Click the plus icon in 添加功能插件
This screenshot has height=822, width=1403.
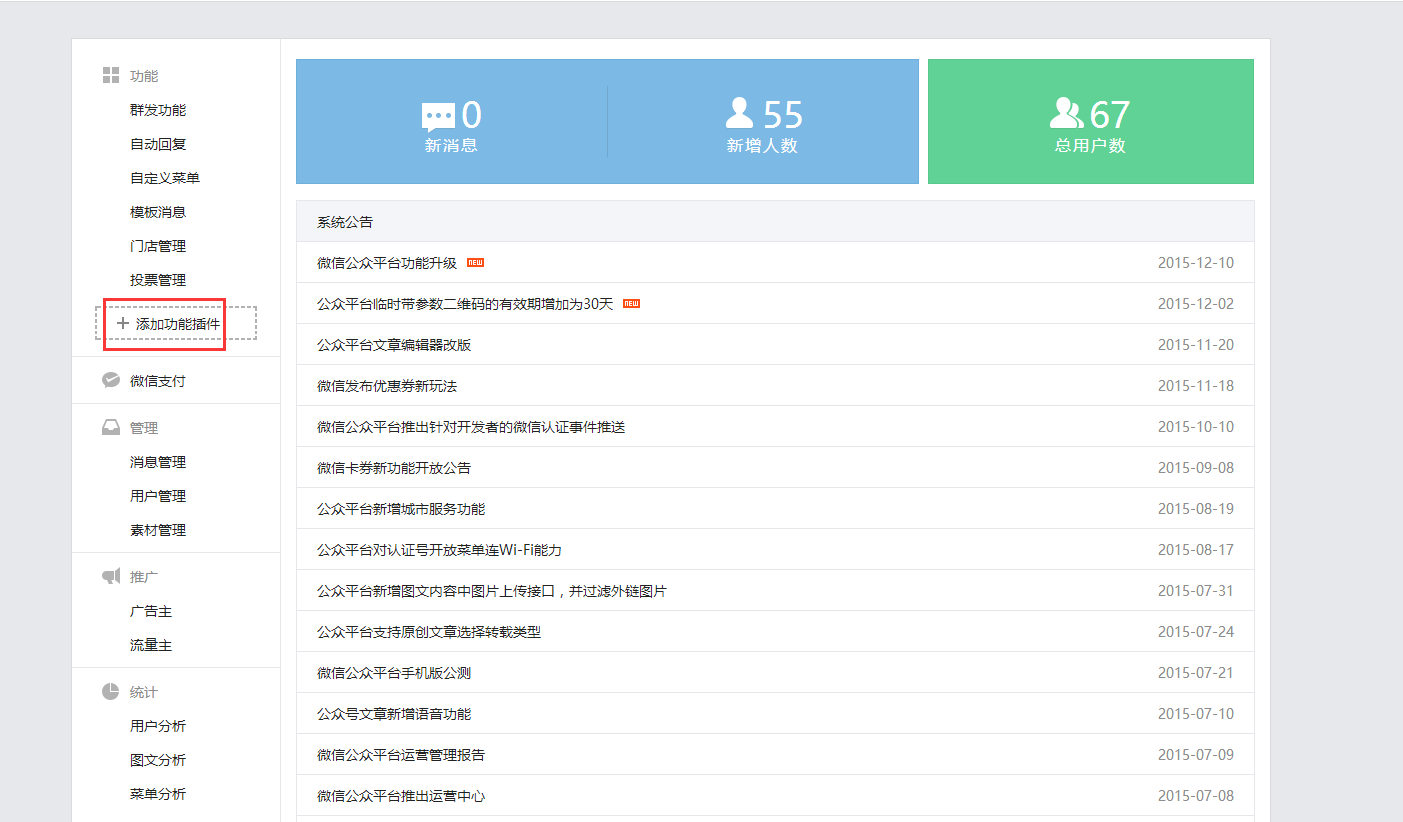123,324
